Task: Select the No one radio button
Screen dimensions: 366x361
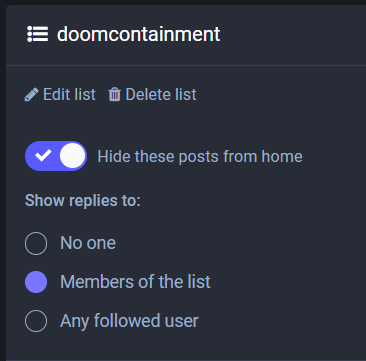Action: pos(36,243)
